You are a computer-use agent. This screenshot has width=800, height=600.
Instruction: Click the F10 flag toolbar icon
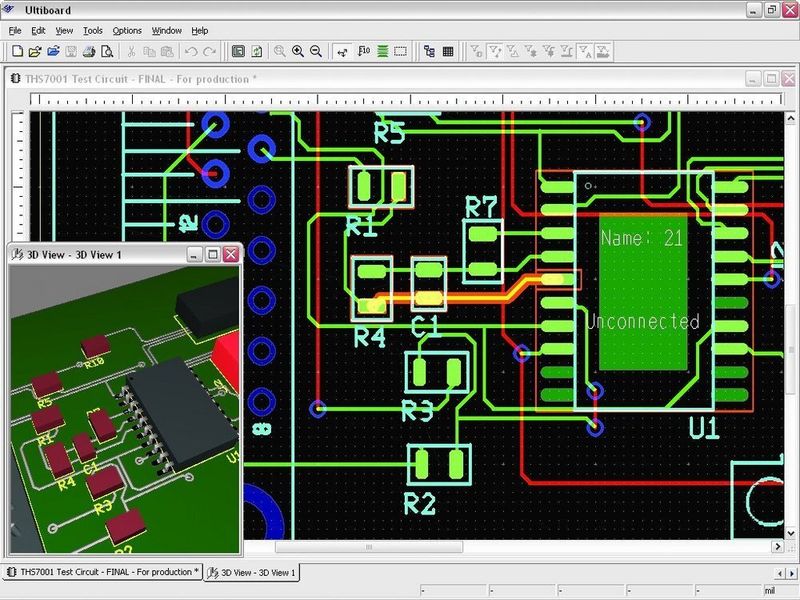coord(364,51)
